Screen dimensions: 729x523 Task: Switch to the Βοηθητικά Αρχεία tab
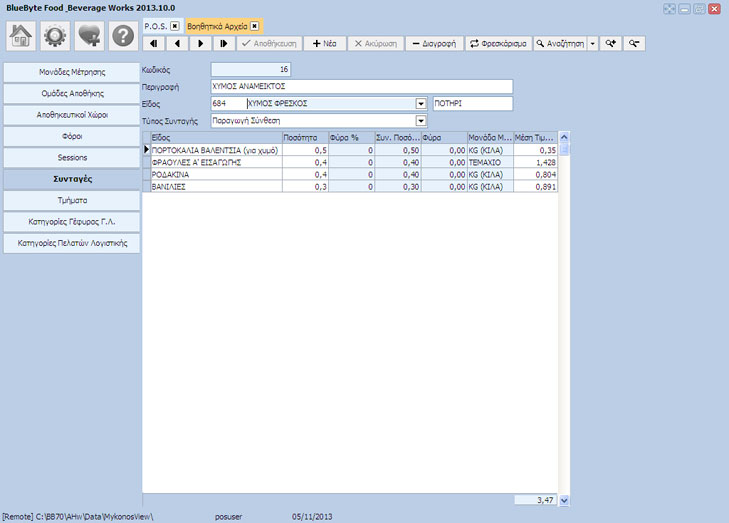pos(216,25)
